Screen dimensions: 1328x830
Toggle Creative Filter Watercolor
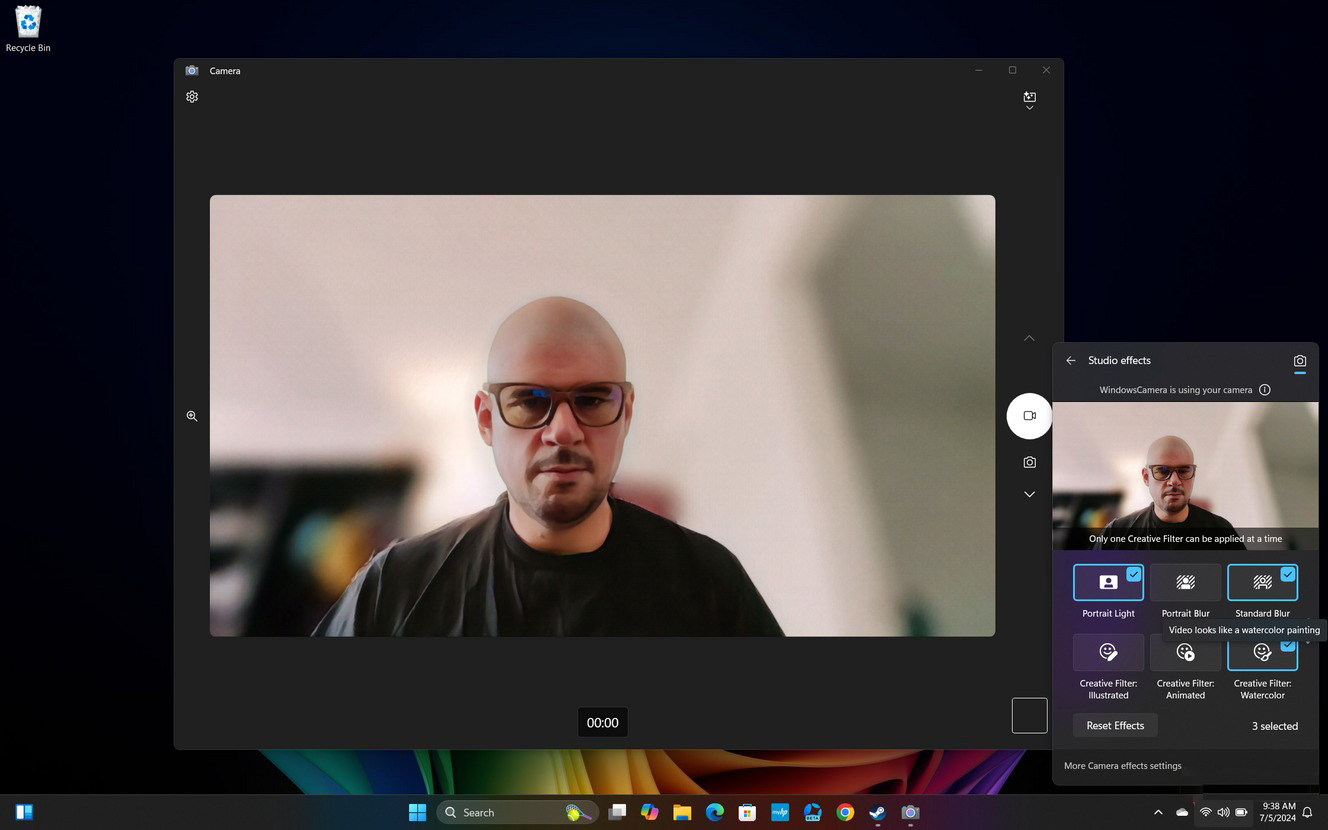(1262, 653)
